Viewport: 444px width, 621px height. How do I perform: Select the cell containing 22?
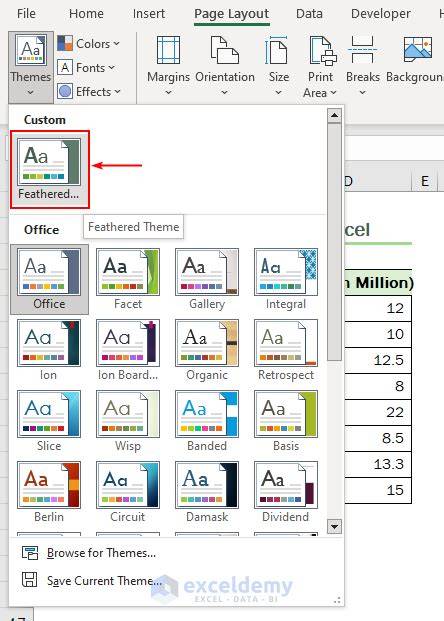[x=378, y=412]
